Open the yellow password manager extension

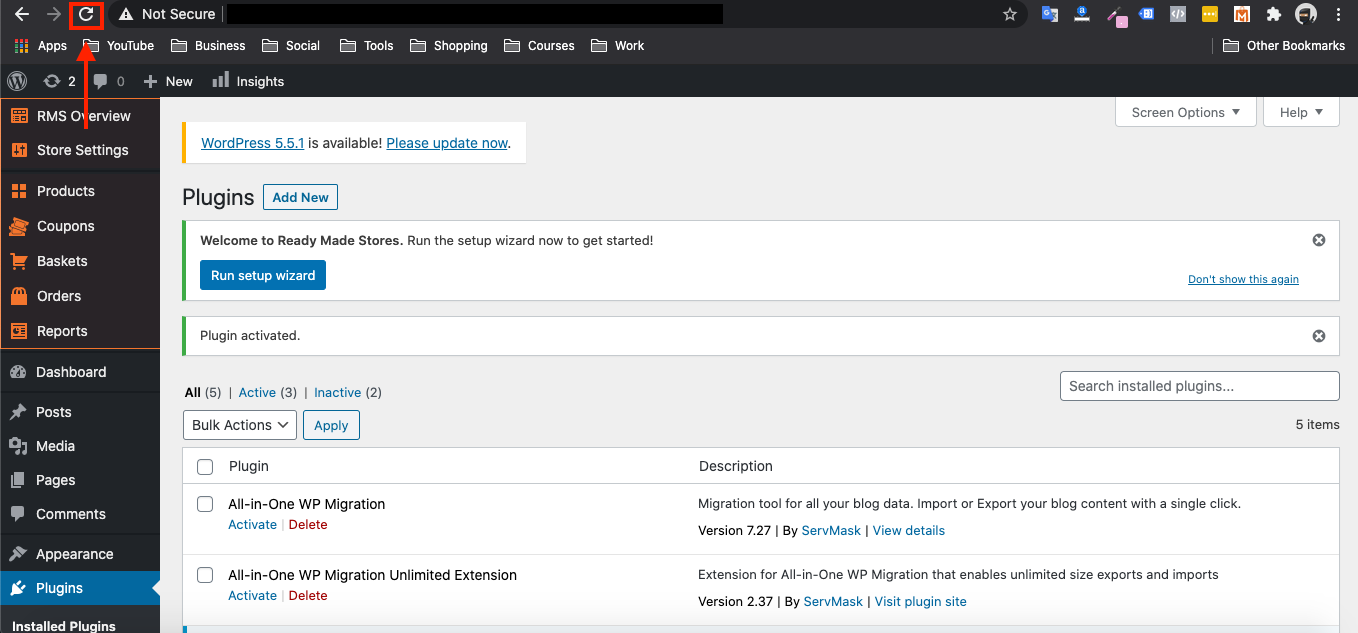tap(1210, 14)
